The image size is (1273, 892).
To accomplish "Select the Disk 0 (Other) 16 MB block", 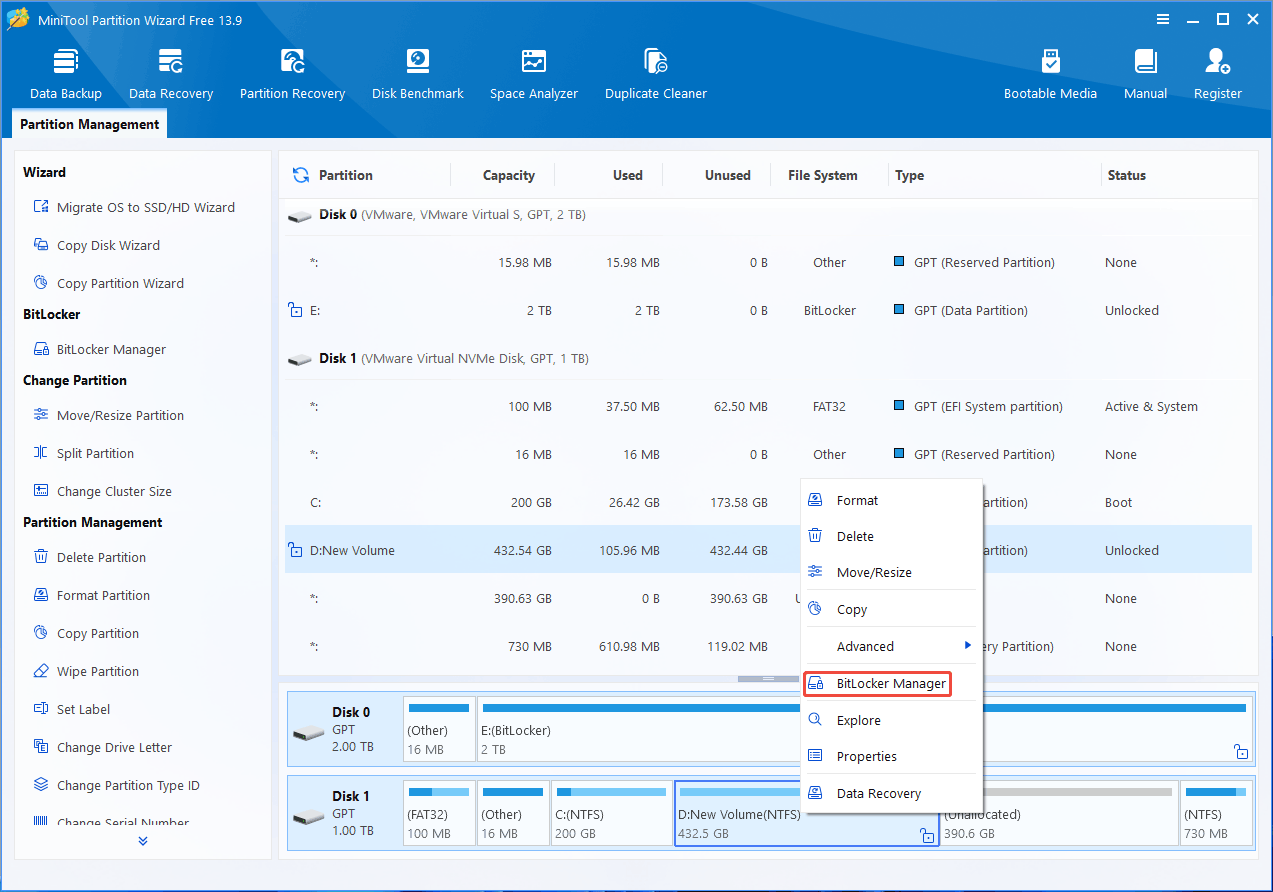I will point(439,730).
